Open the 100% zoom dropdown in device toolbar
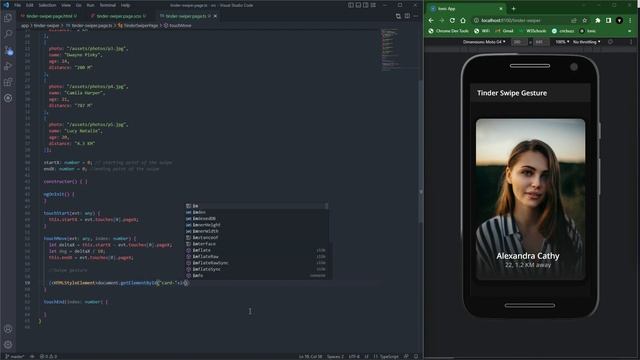Screen dimensions: 640x360 point(562,42)
